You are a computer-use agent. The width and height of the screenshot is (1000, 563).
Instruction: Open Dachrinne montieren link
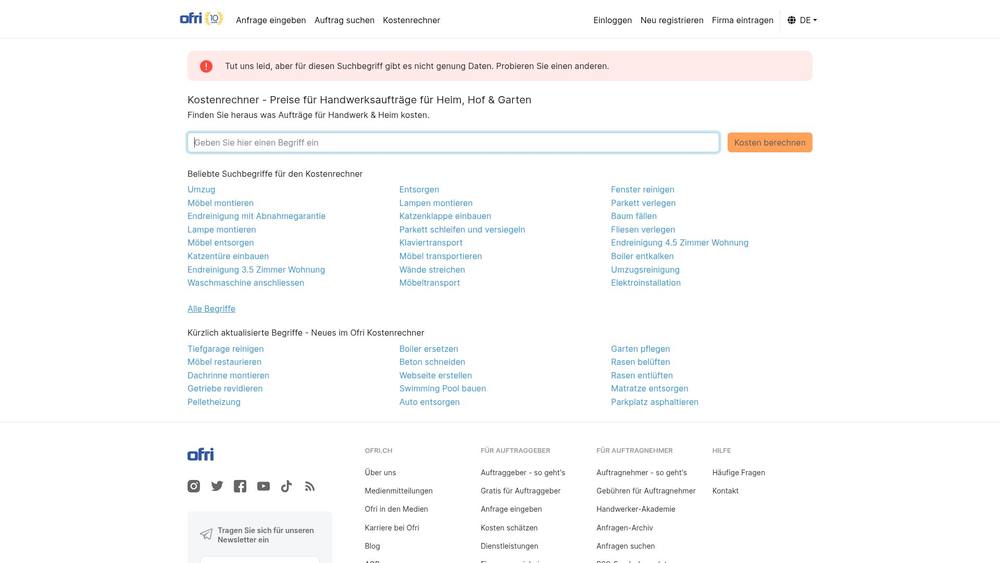pyautogui.click(x=228, y=376)
